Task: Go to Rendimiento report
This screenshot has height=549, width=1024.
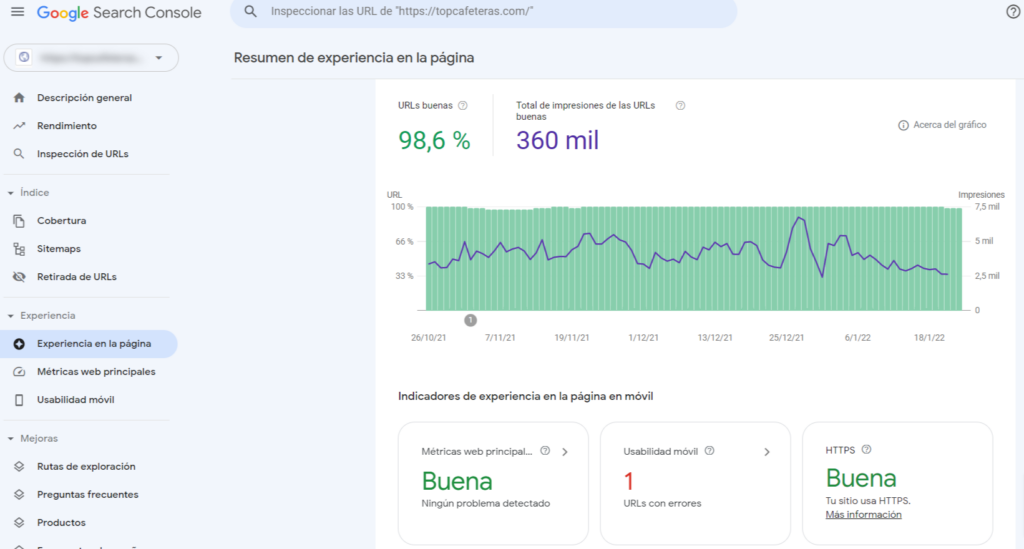Action: 67,126
